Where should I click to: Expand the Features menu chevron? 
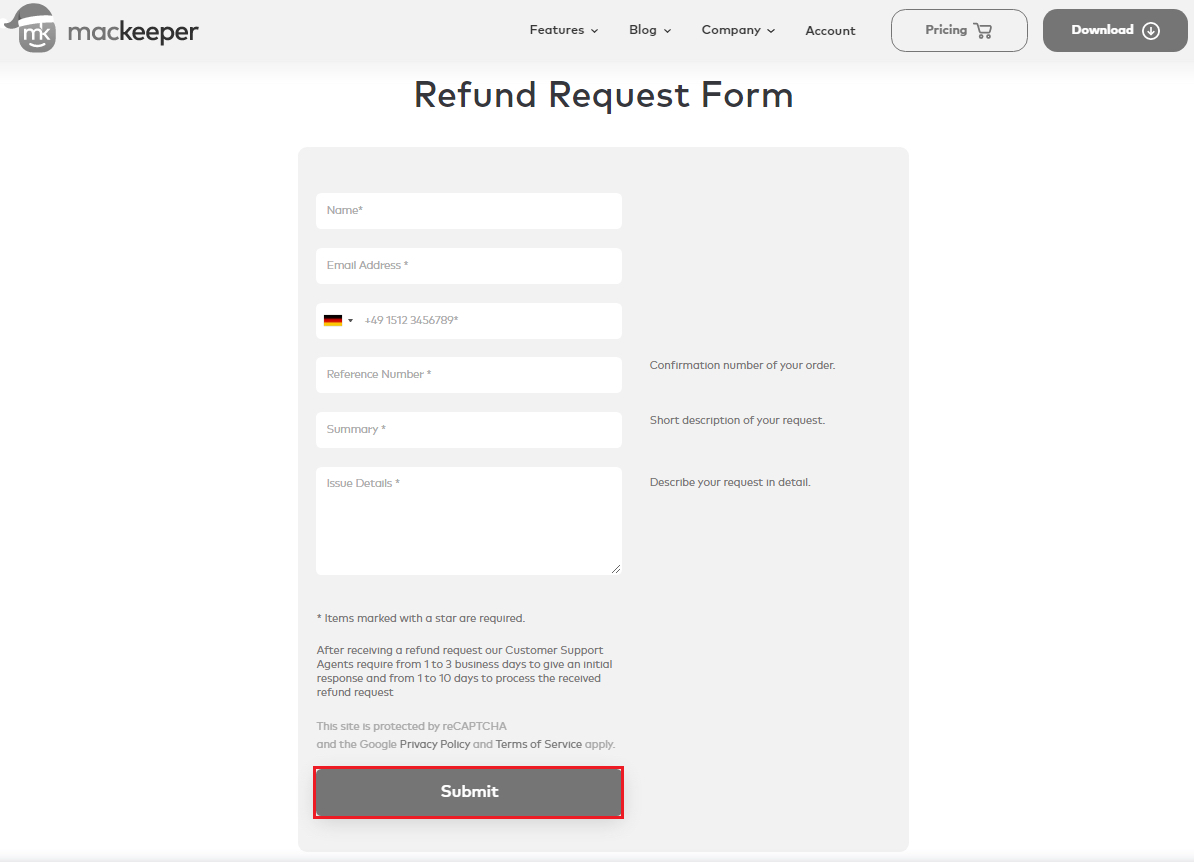pyautogui.click(x=595, y=31)
